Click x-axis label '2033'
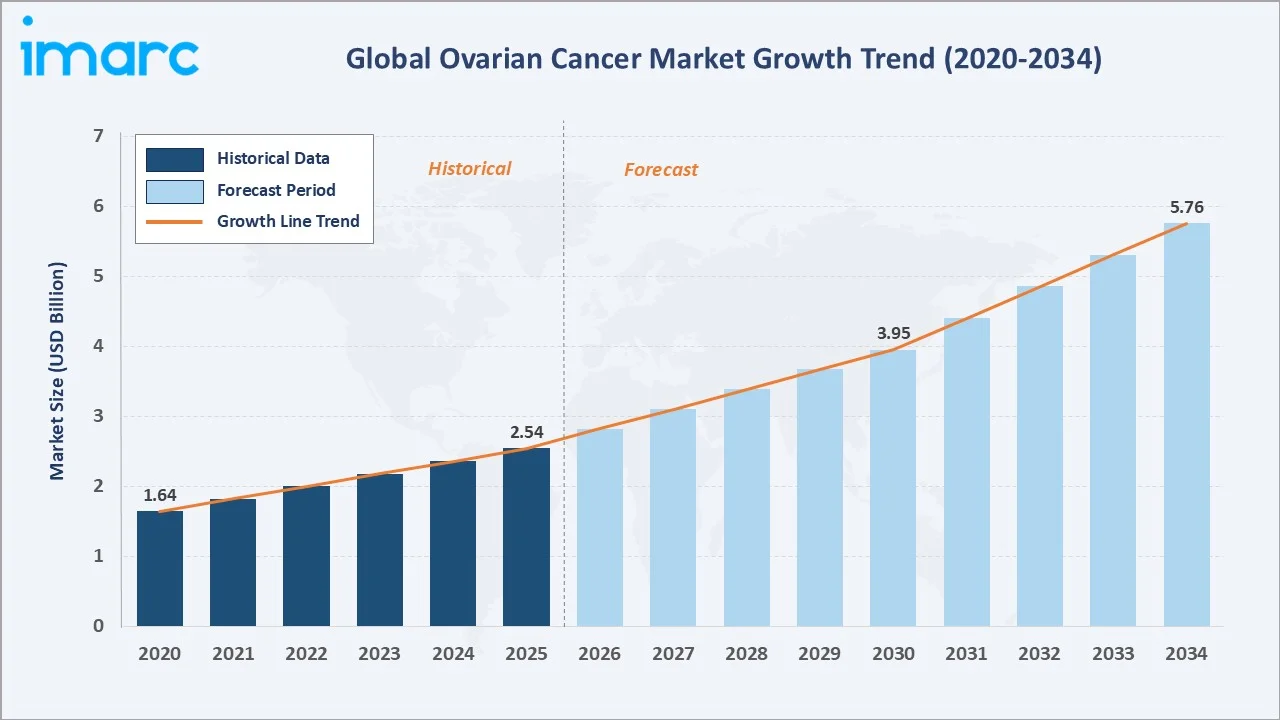The height and width of the screenshot is (720, 1280). pos(1113,654)
